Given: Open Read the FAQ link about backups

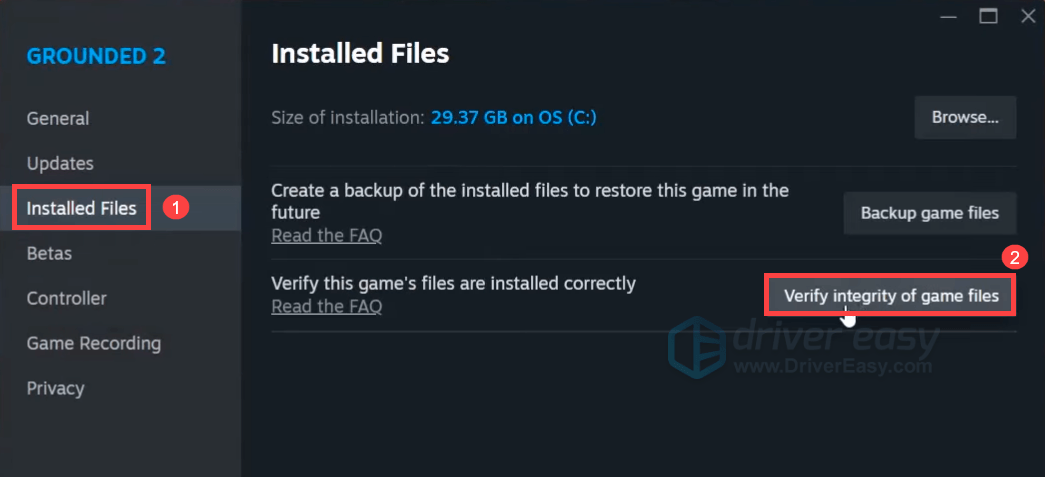Looking at the screenshot, I should click(x=326, y=236).
